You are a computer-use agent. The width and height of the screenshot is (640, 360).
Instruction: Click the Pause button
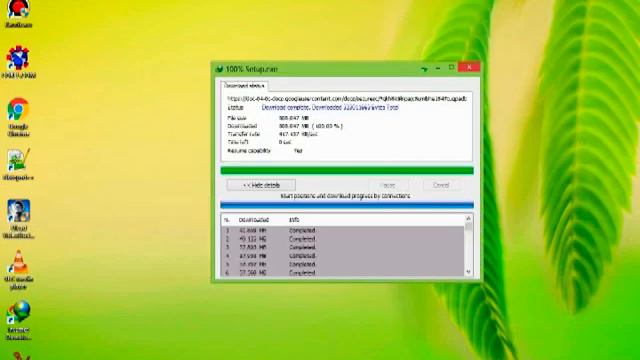coord(387,185)
